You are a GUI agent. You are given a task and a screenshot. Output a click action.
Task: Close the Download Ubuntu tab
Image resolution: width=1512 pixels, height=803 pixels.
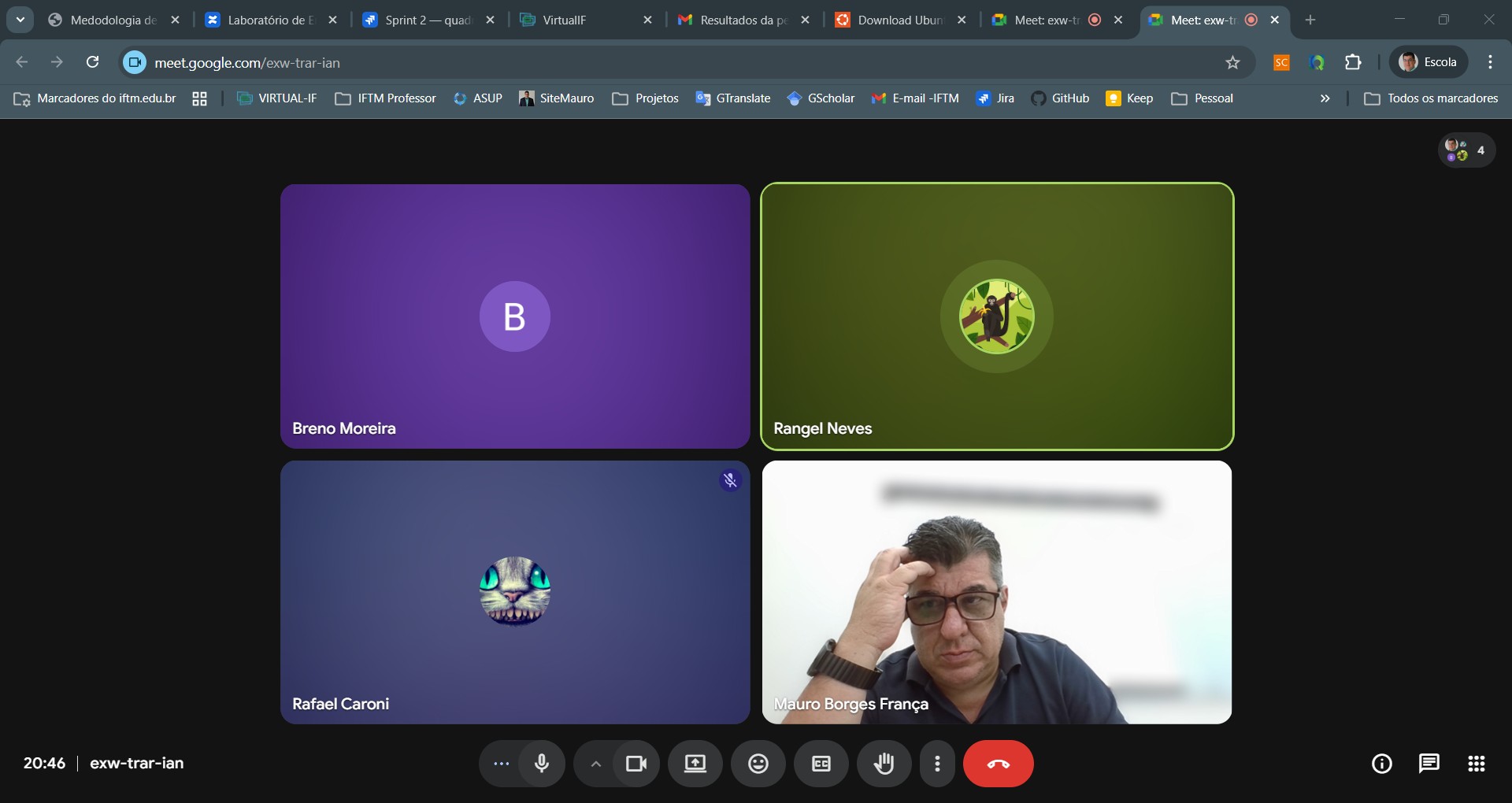coord(962,20)
